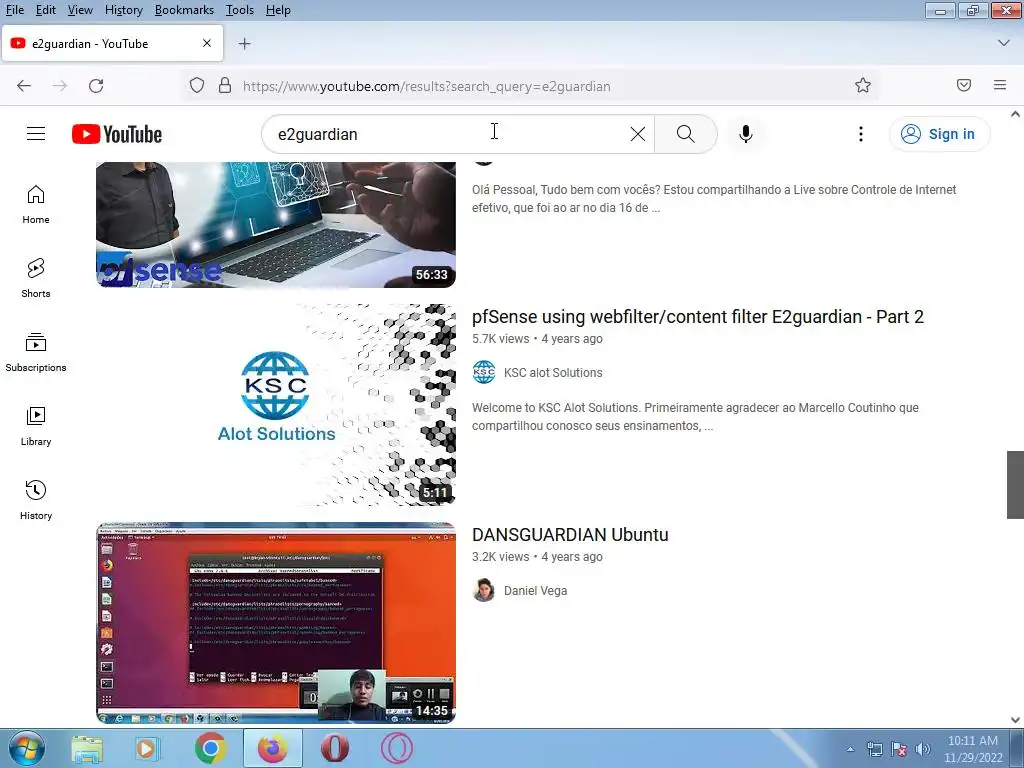Viewport: 1024px width, 768px height.
Task: Open Subscriptions in sidebar
Action: pyautogui.click(x=36, y=352)
